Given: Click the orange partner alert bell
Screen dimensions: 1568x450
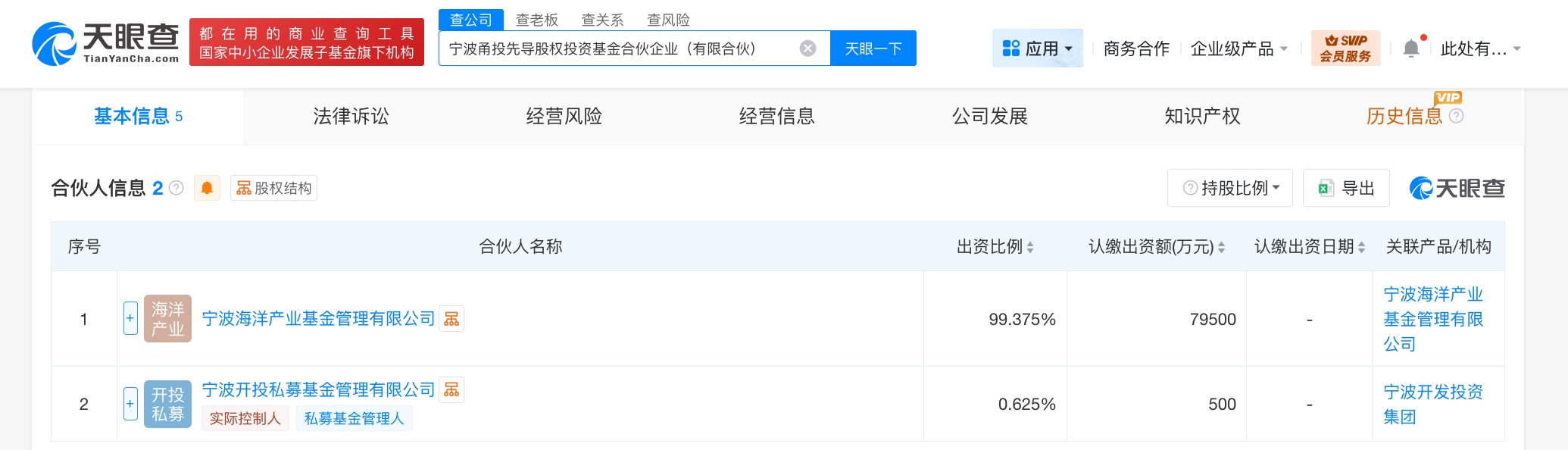Looking at the screenshot, I should tap(207, 188).
